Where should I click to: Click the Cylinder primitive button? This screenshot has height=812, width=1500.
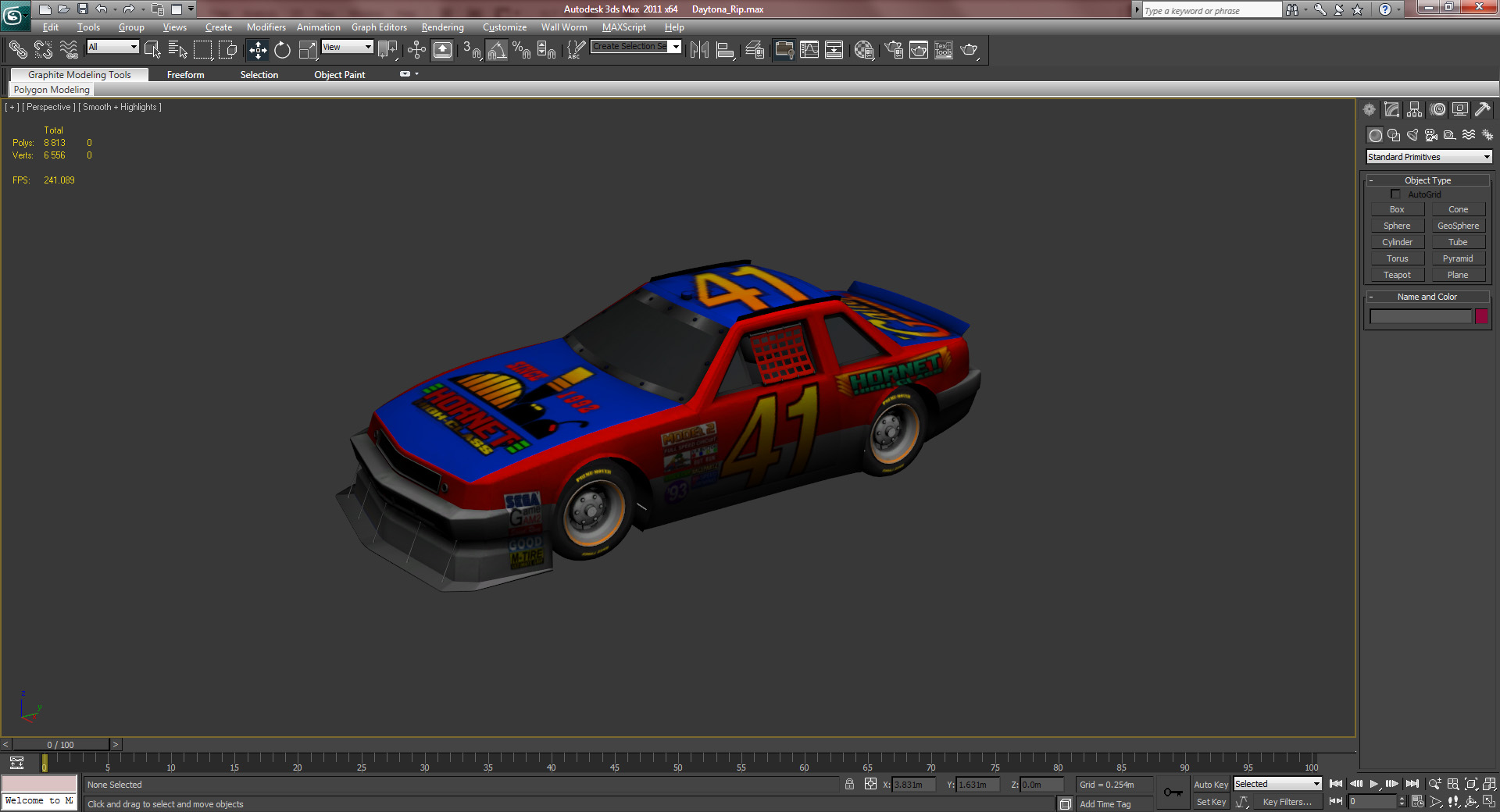[x=1397, y=242]
